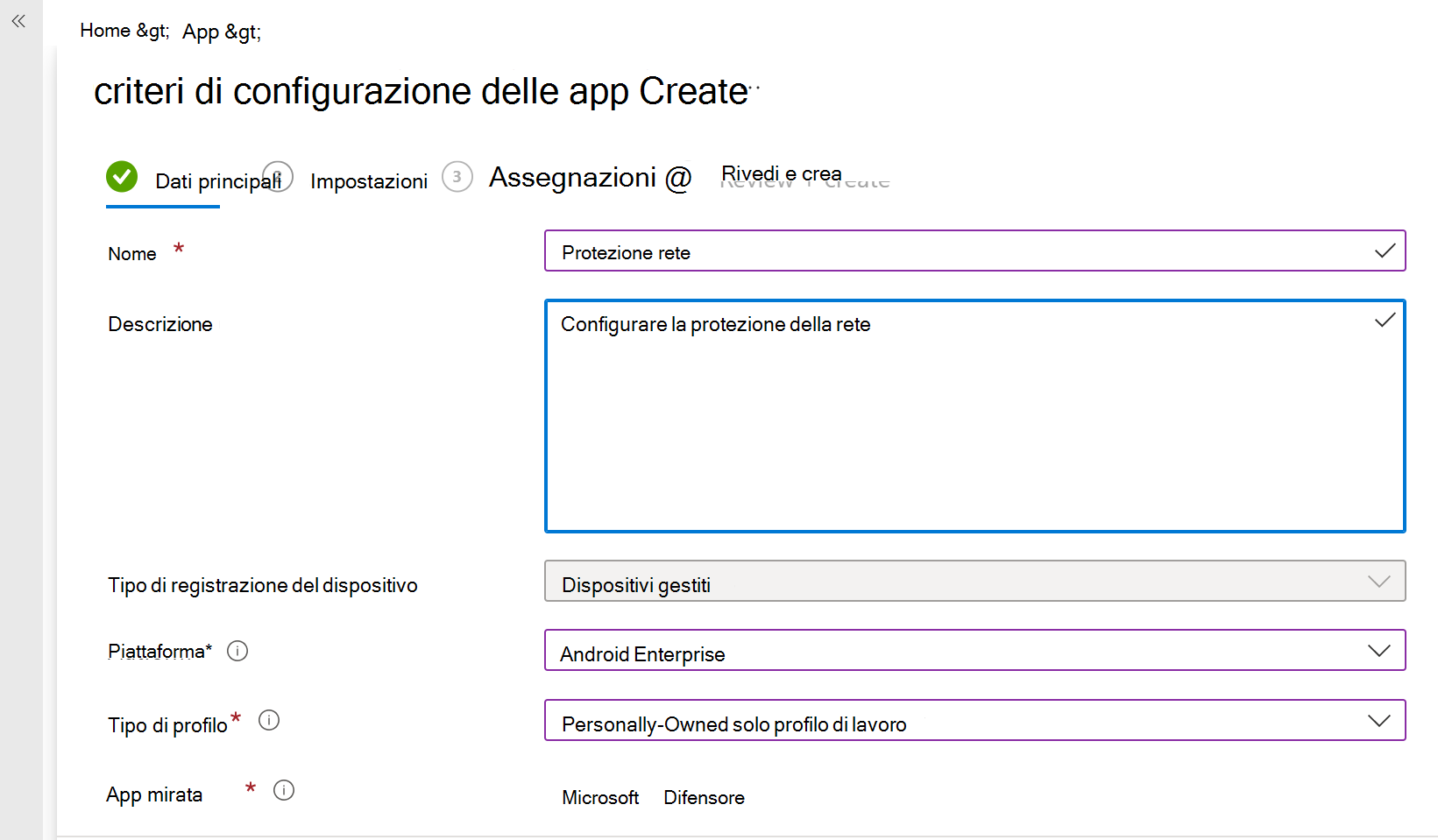Click into the Nome field 'Protezione rete'
The width and height of the screenshot is (1438, 840).
pos(974,251)
